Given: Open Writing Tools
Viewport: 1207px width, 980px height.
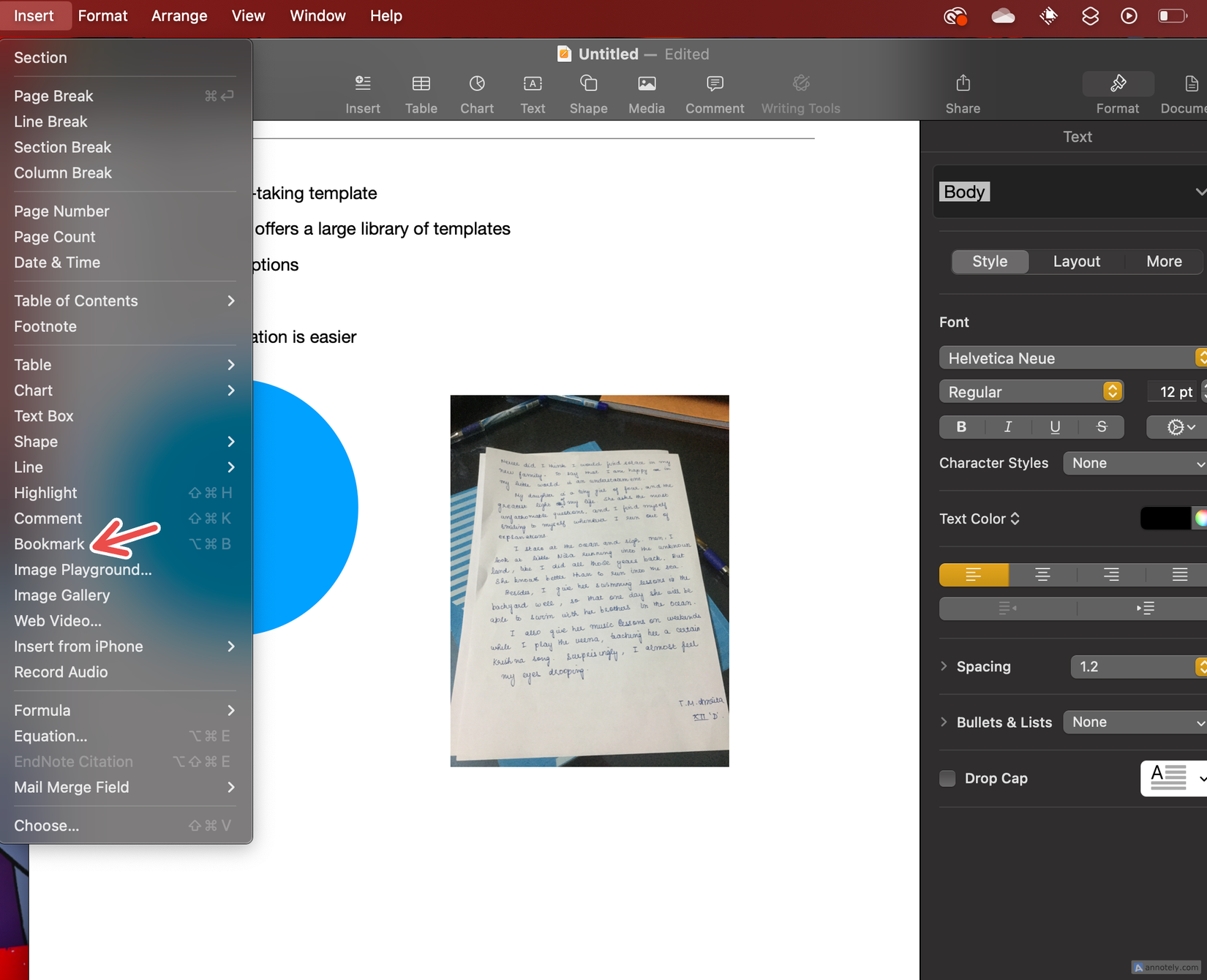Looking at the screenshot, I should tap(800, 91).
